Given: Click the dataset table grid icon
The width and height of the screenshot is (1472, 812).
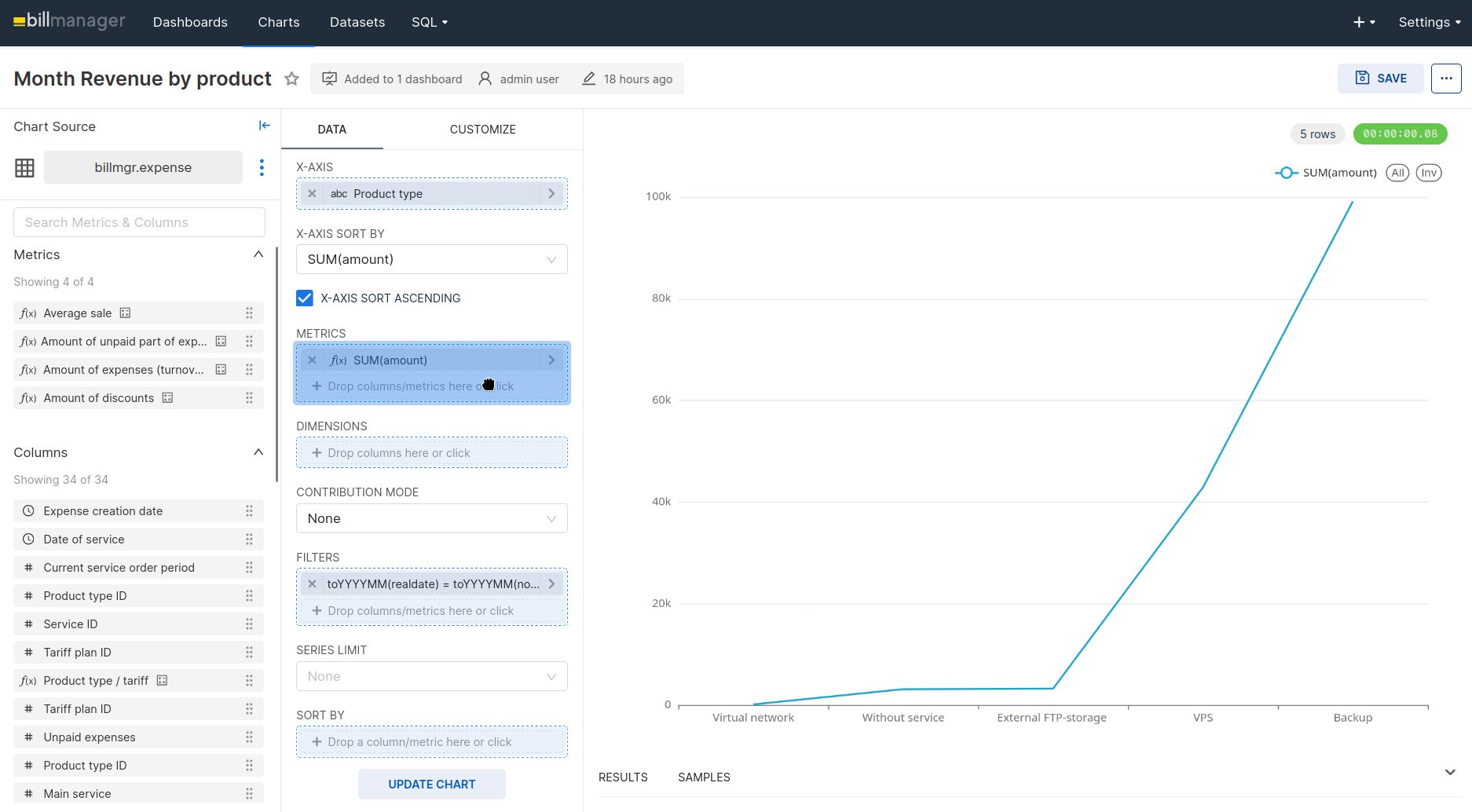Looking at the screenshot, I should point(25,167).
